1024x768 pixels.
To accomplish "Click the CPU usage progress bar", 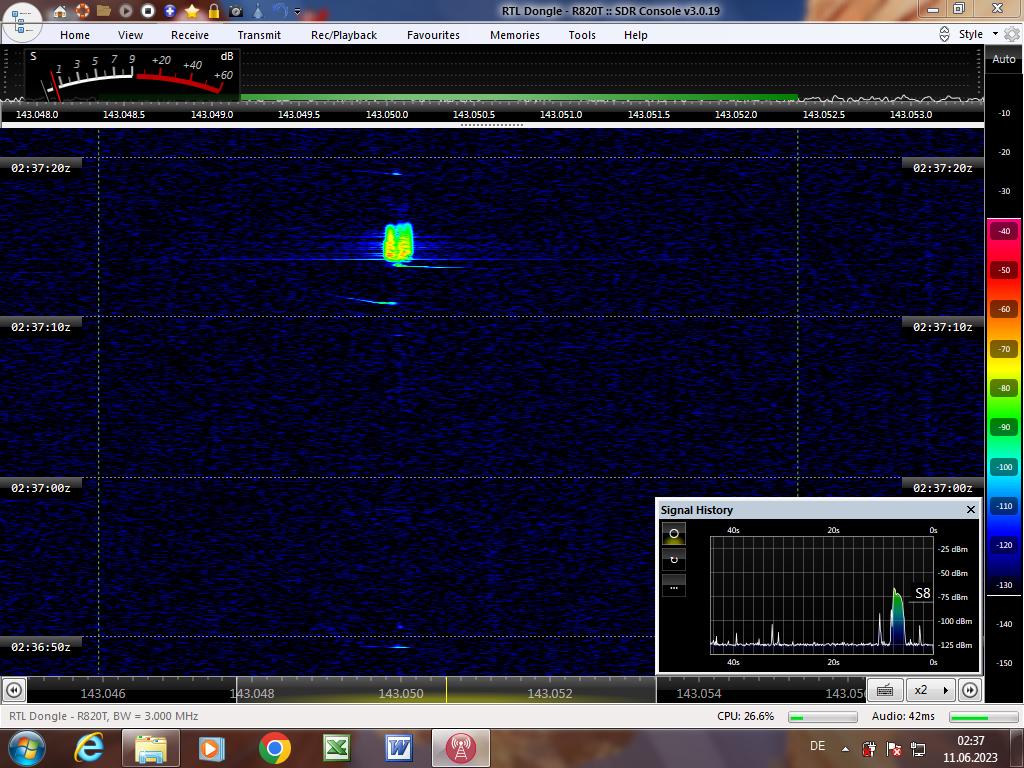I will [x=822, y=717].
